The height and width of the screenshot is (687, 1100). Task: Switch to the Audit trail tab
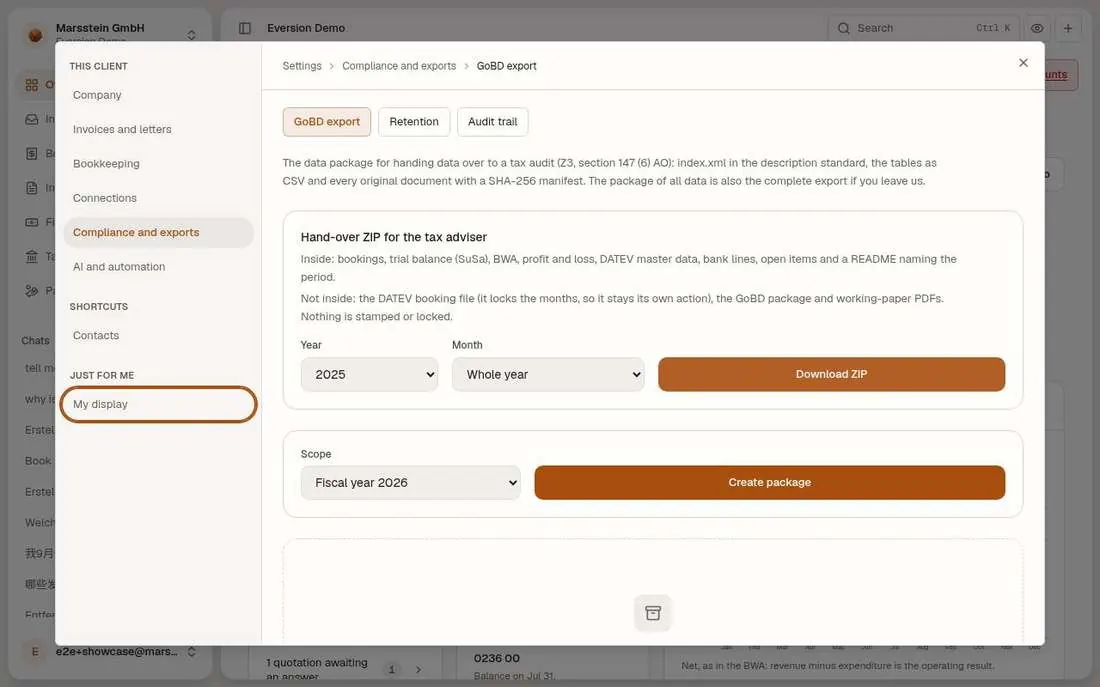click(492, 121)
